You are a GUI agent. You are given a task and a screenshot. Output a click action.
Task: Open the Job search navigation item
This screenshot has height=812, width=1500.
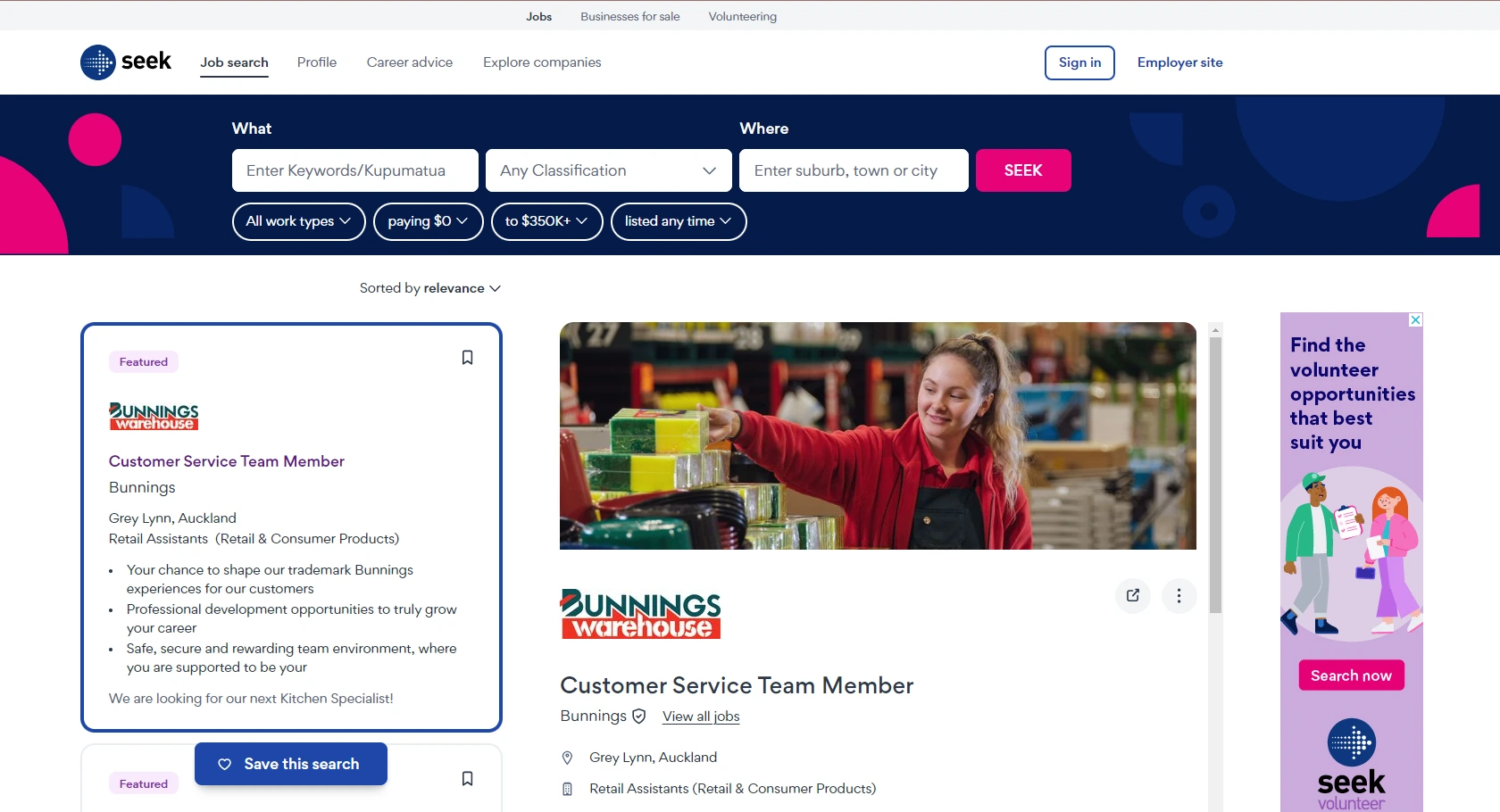coord(234,62)
